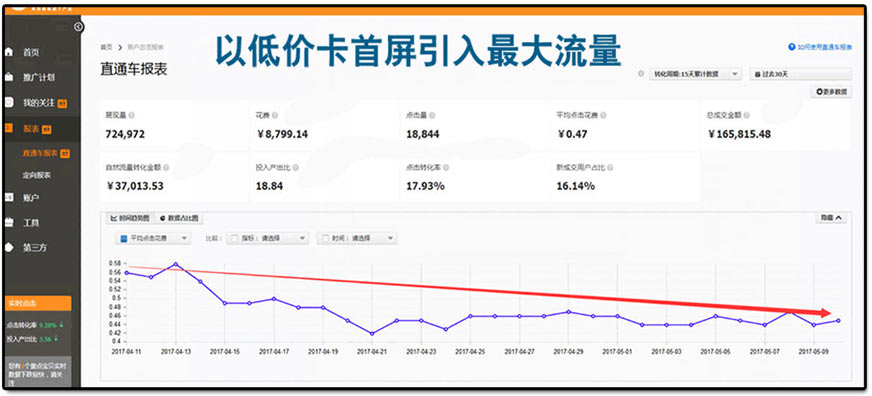Viewport: 872px width, 396px height.
Task: Click the 直通车报表 page heading
Action: (x=133, y=69)
